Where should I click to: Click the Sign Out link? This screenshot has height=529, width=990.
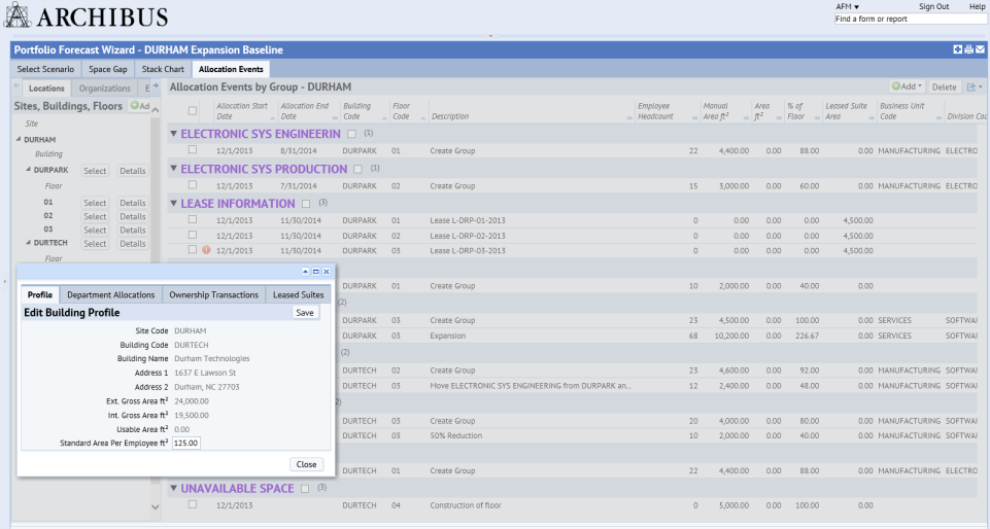click(934, 6)
